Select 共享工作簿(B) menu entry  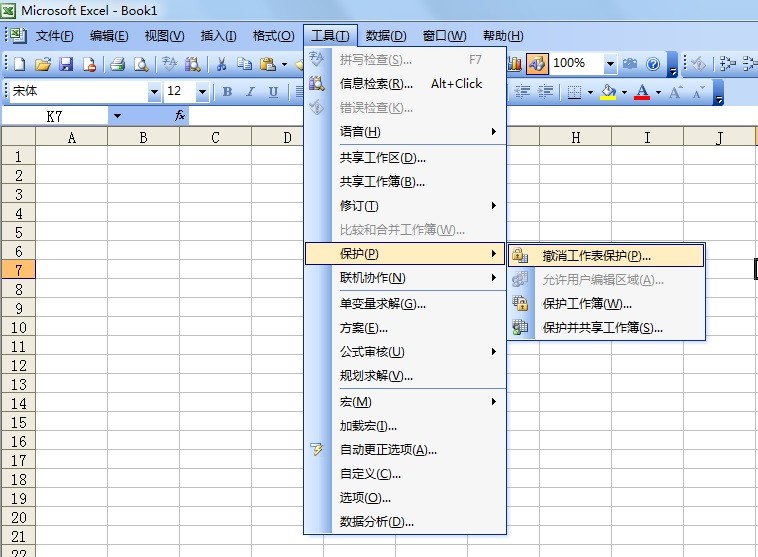click(x=405, y=182)
